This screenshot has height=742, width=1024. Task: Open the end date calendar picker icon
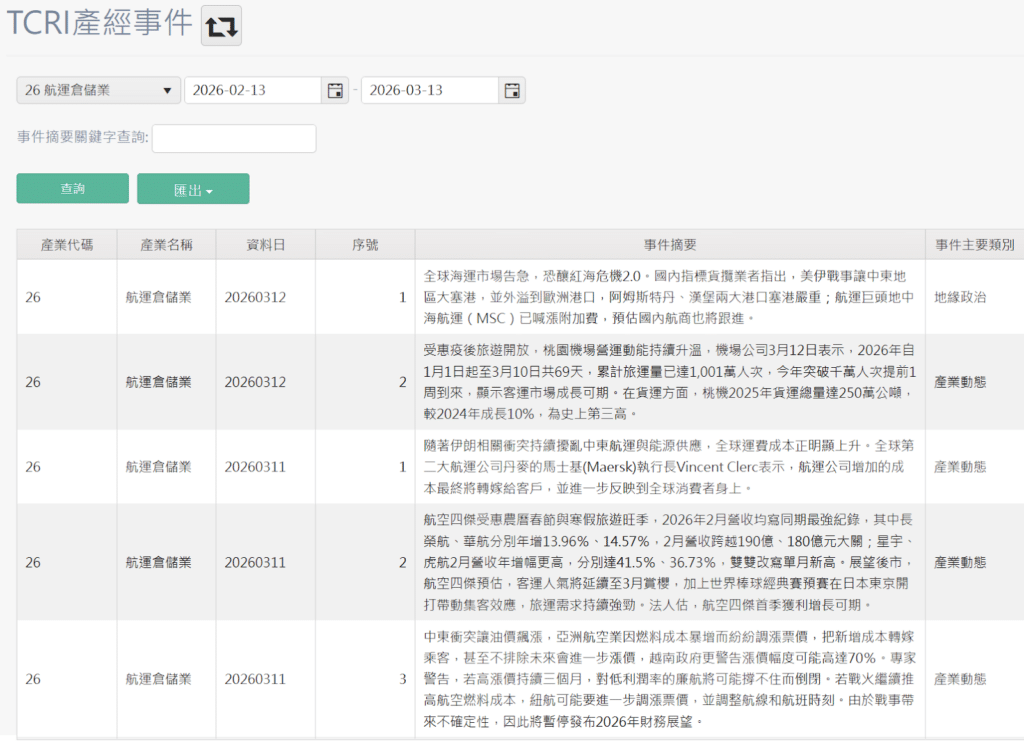tap(511, 89)
